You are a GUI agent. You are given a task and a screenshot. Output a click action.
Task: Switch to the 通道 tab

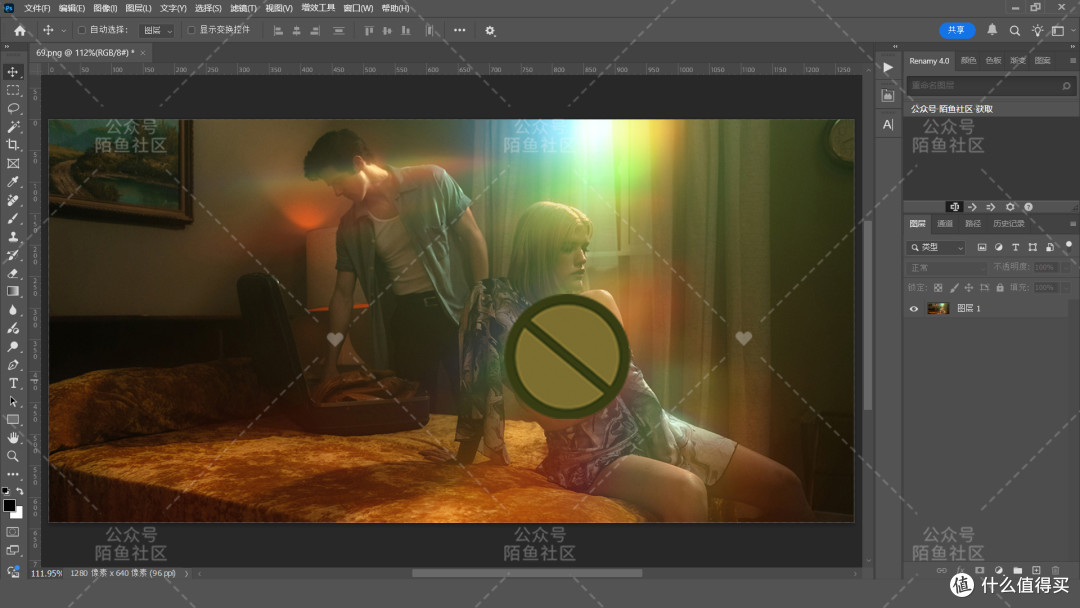coord(945,224)
